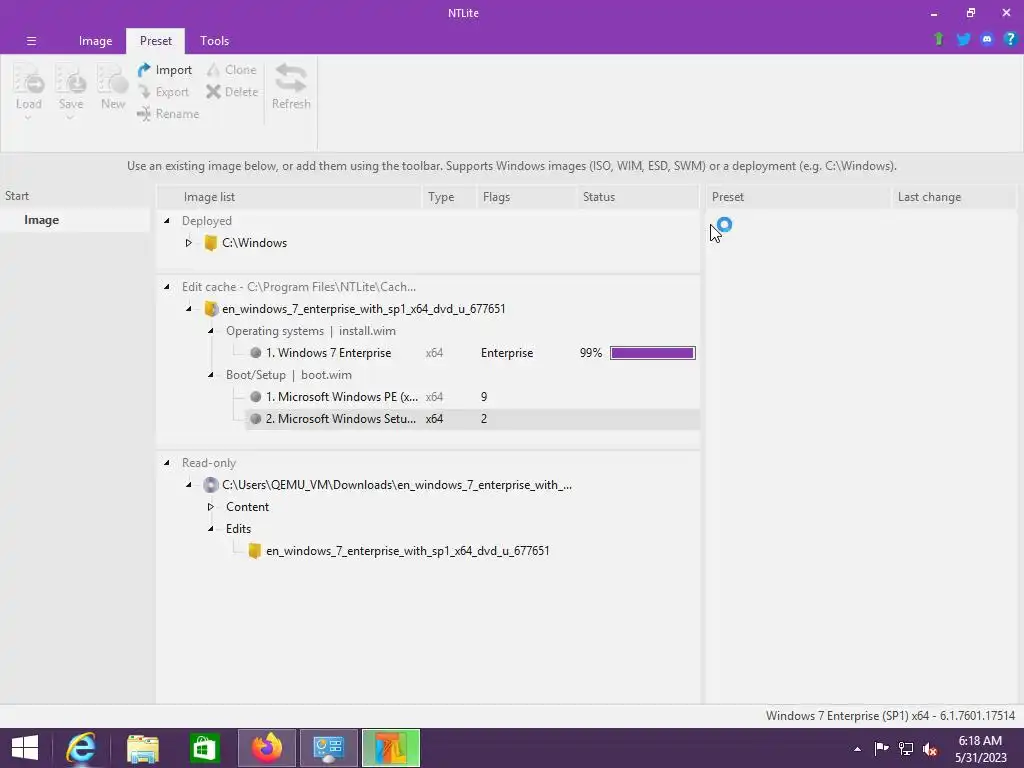Viewport: 1024px width, 768px height.
Task: Click the Flags column header
Action: (526, 197)
